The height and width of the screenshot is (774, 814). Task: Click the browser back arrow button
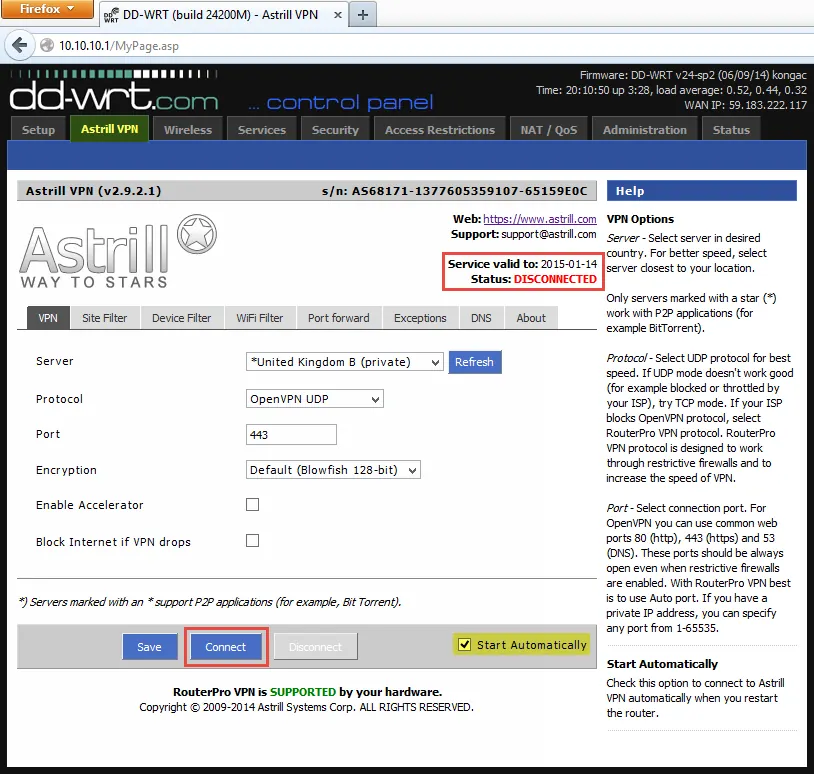click(x=19, y=46)
